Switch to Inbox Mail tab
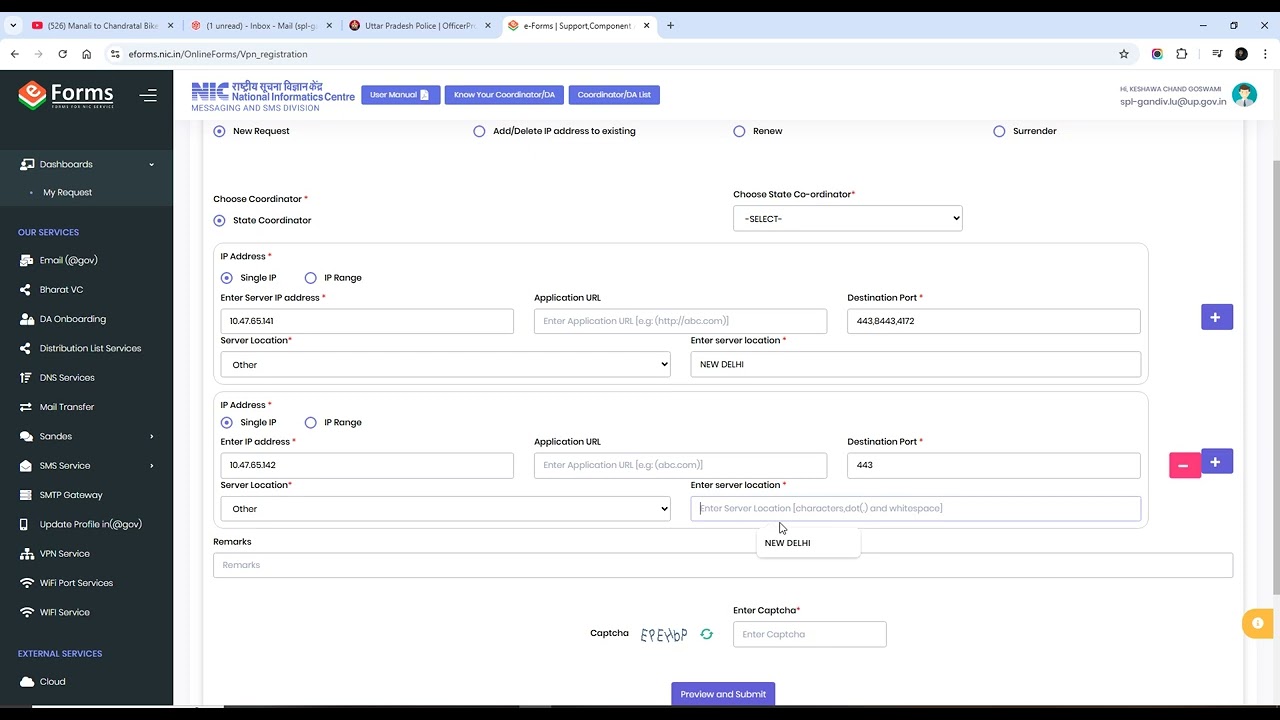 (x=262, y=26)
